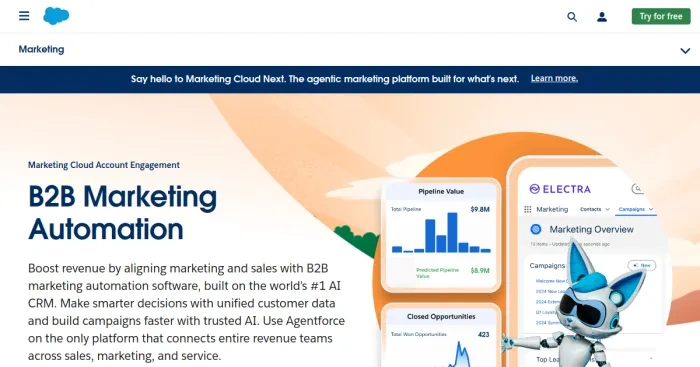Click the search icon in the Electra mockup
This screenshot has width=700, height=367.
coord(638,189)
